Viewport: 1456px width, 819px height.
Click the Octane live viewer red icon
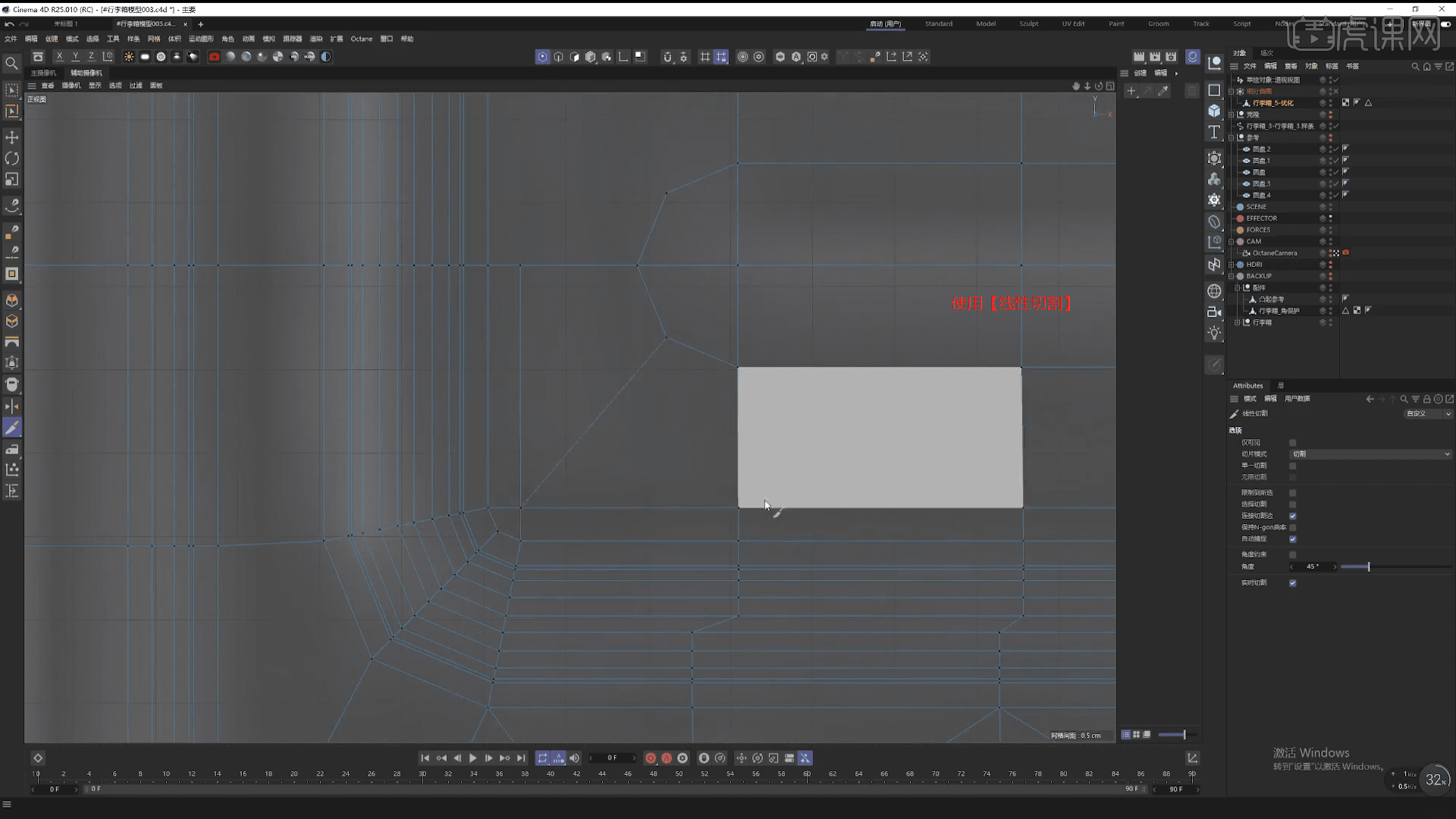point(215,57)
